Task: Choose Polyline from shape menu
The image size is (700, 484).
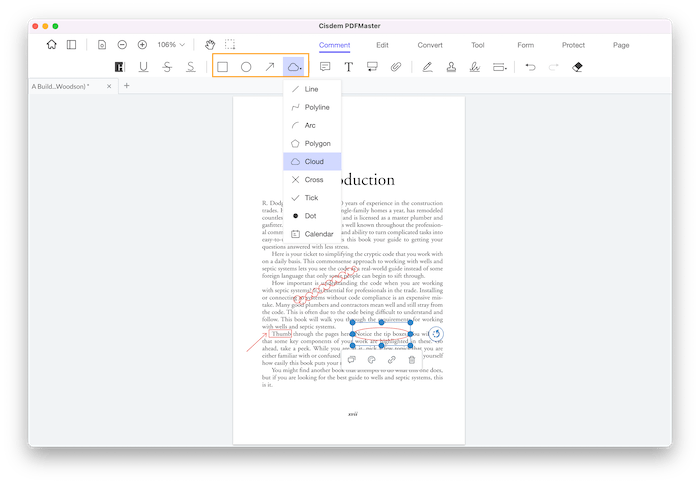Action: click(312, 107)
